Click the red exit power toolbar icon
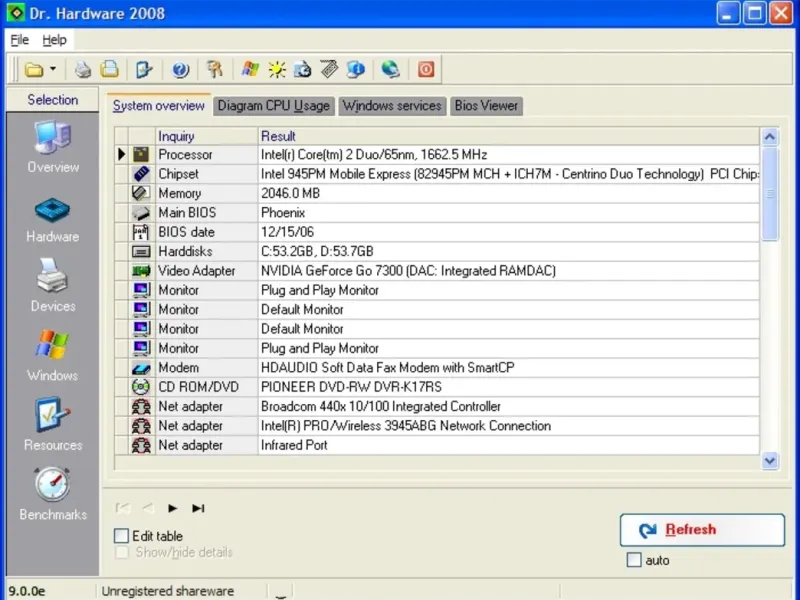The image size is (800, 600). click(426, 69)
